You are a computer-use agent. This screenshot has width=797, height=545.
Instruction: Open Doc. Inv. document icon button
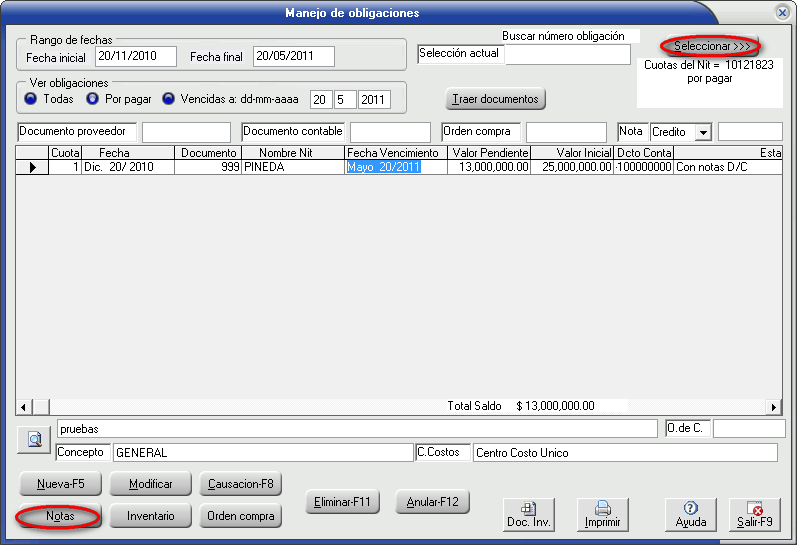pyautogui.click(x=529, y=514)
